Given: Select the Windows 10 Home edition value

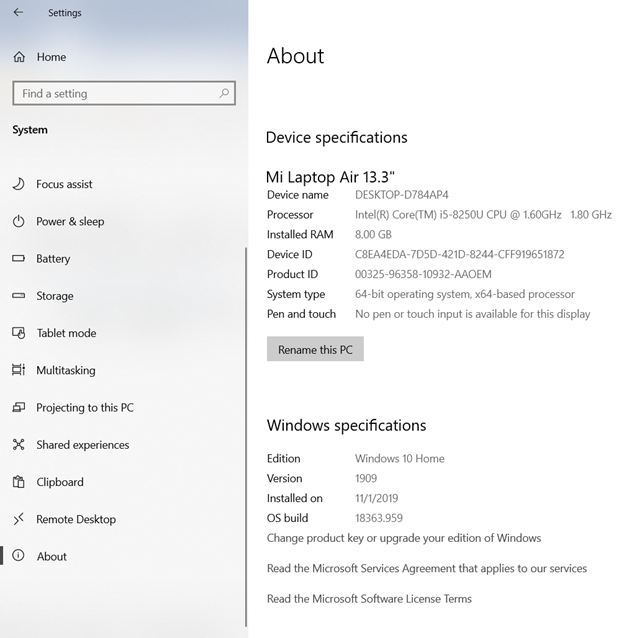Looking at the screenshot, I should pyautogui.click(x=399, y=459).
